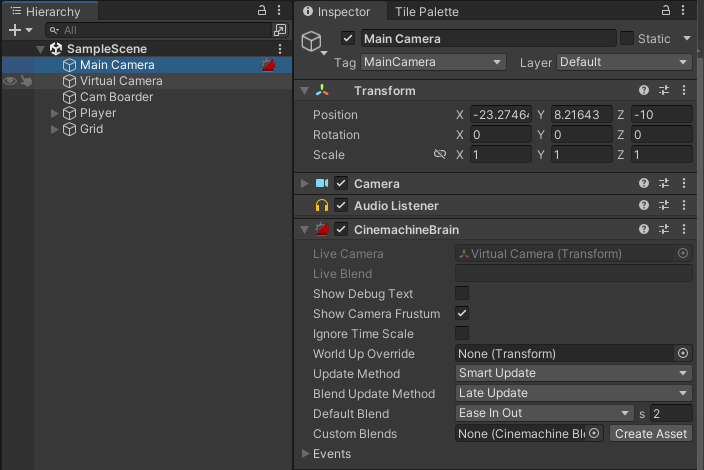Open Static flags dropdown arrow
Image resolution: width=704 pixels, height=470 pixels.
coord(687,38)
